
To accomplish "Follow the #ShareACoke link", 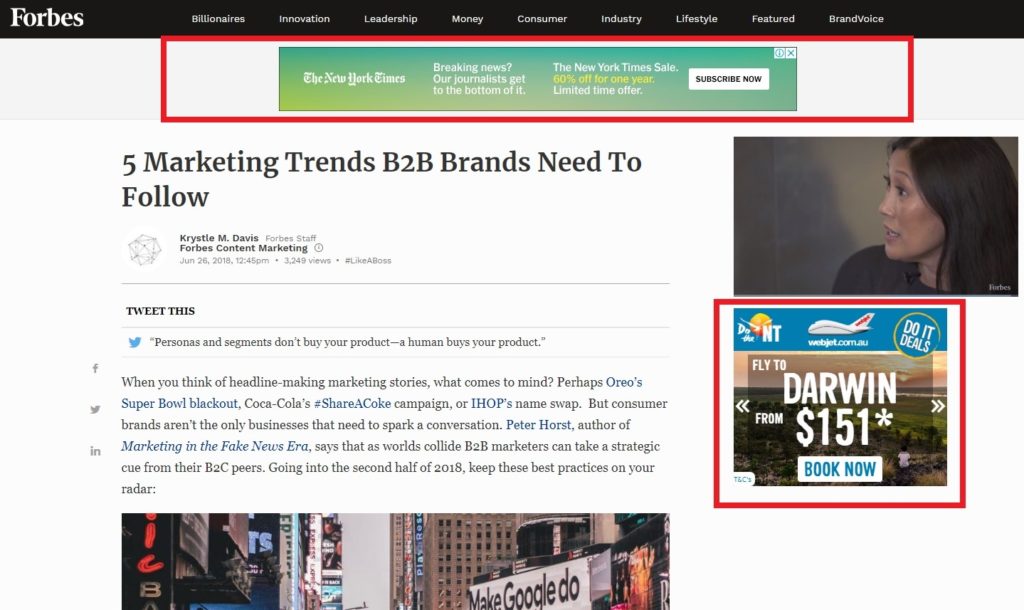I will point(351,403).
